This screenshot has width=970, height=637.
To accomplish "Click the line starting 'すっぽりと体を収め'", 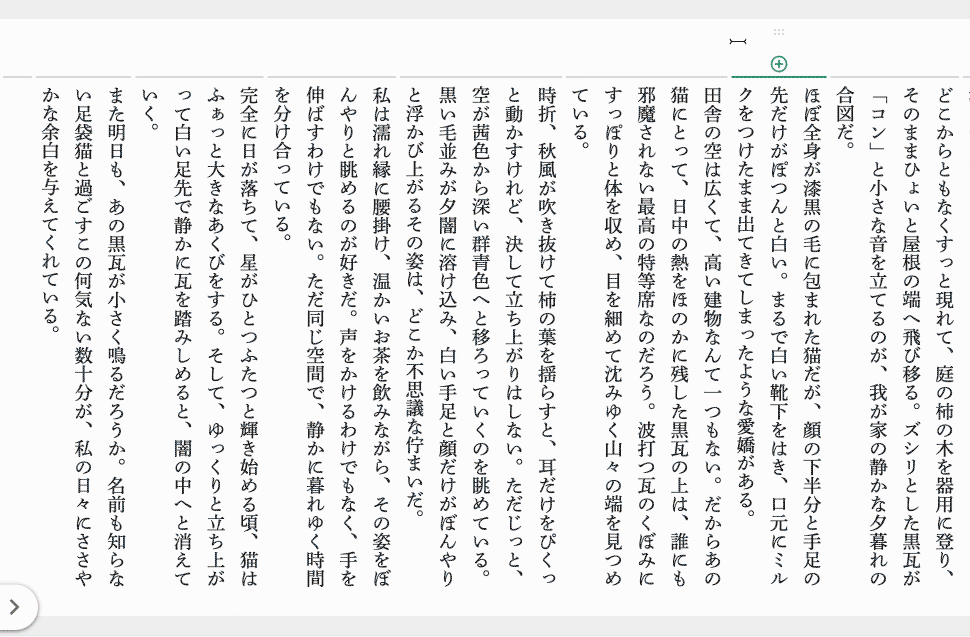I will tap(613, 337).
